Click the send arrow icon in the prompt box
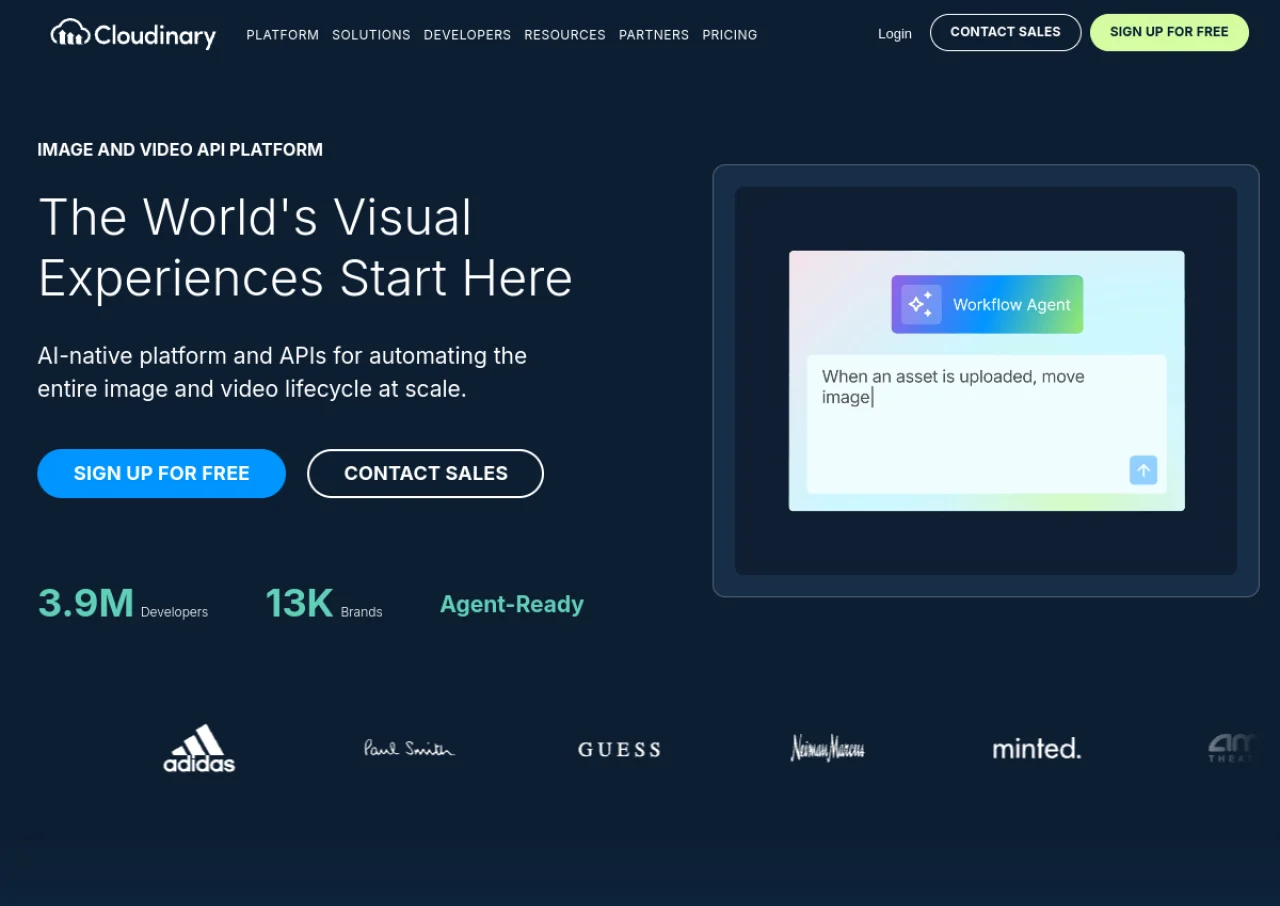The width and height of the screenshot is (1280, 906). pos(1143,470)
